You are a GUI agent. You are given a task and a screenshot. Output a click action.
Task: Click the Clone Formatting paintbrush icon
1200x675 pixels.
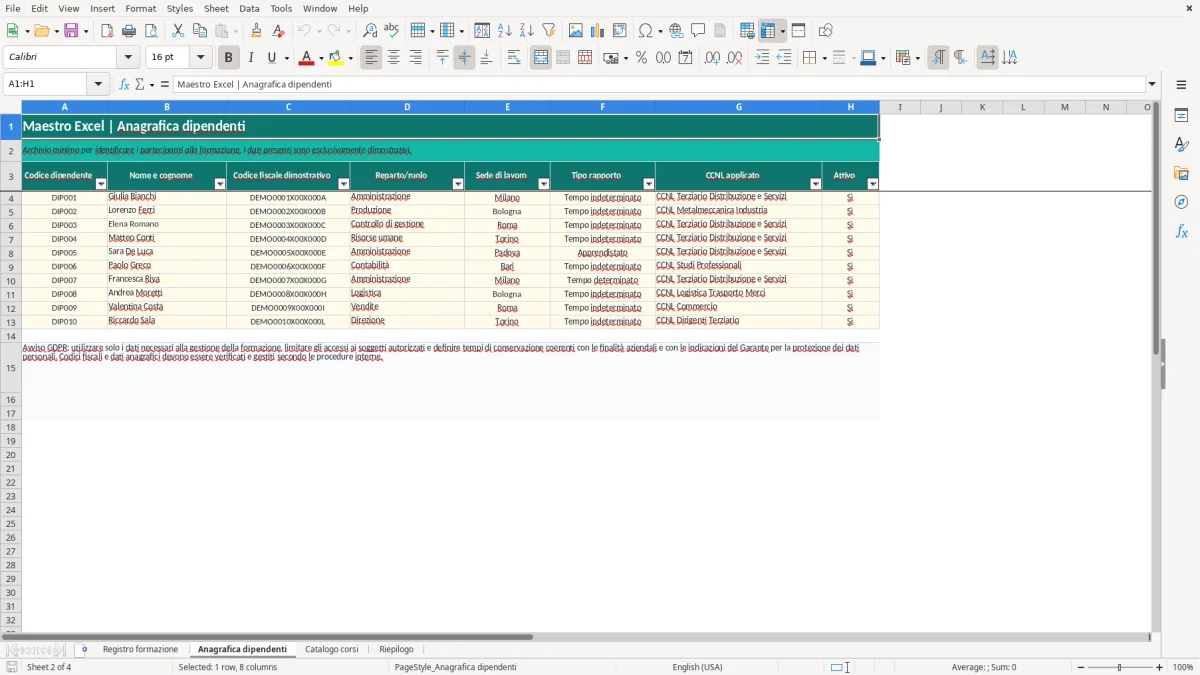coord(257,31)
